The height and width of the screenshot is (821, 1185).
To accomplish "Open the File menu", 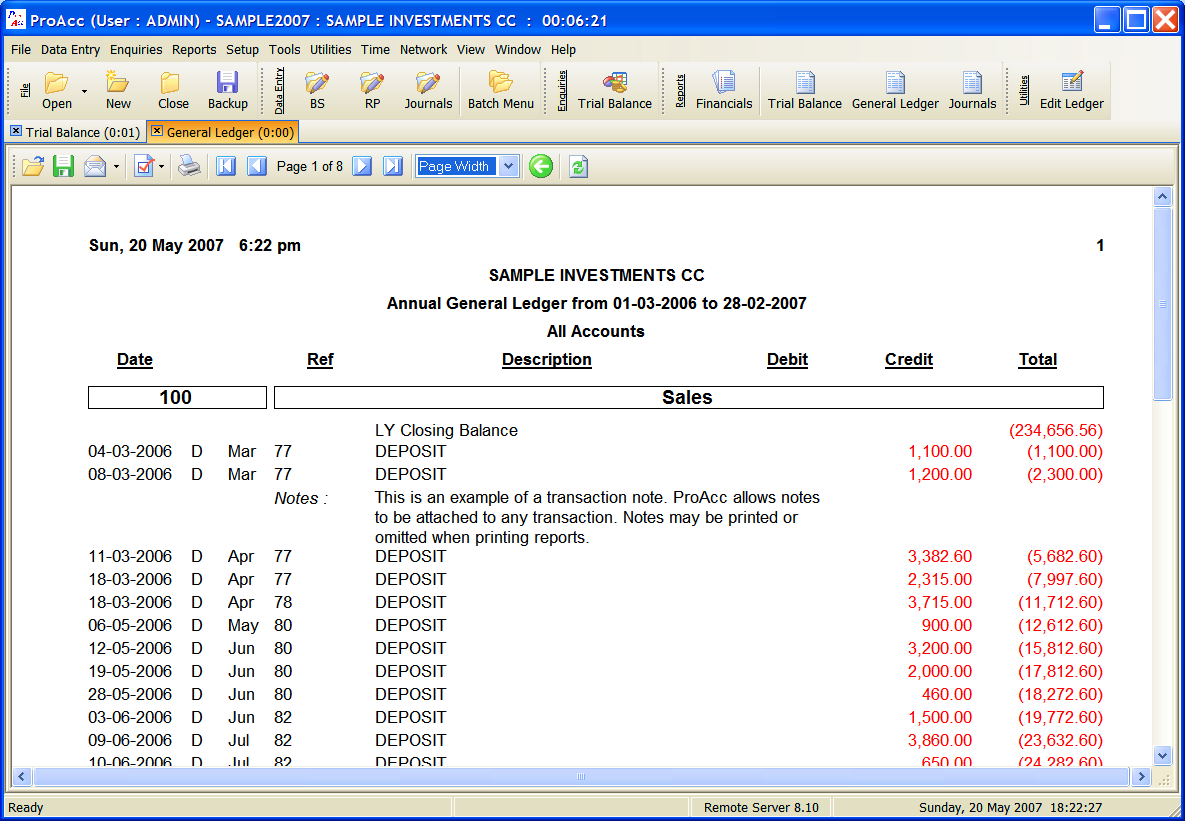I will (21, 50).
